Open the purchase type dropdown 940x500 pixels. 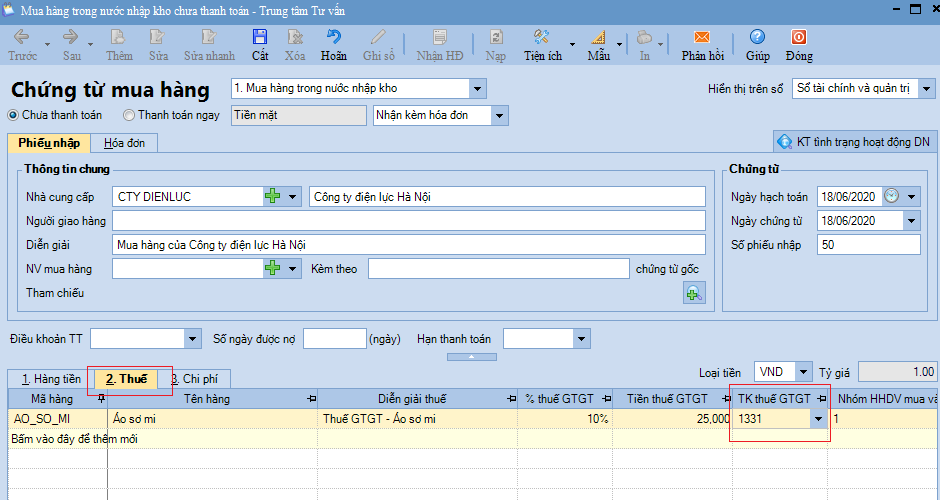coord(477,89)
